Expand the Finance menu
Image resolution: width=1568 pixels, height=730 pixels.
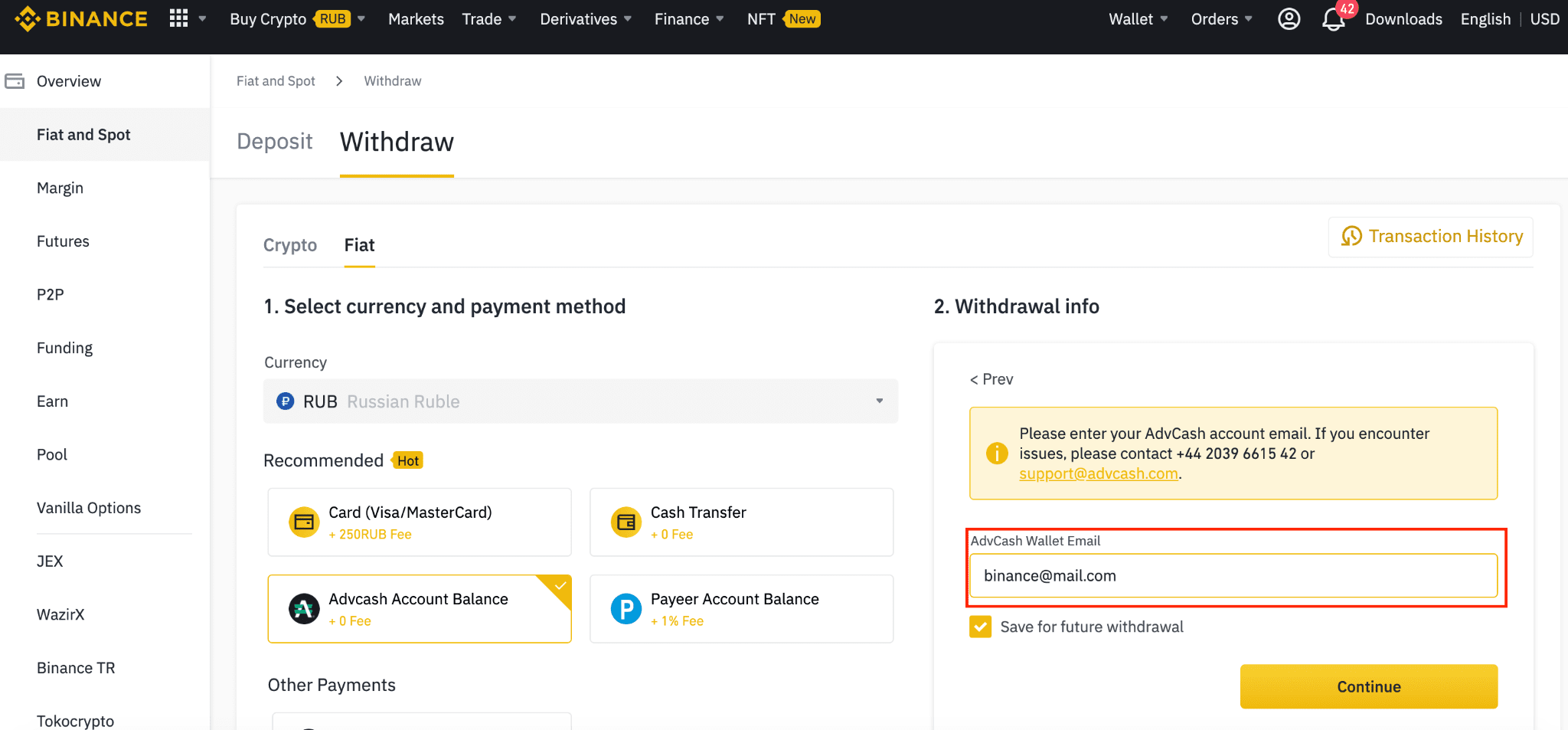coord(689,19)
